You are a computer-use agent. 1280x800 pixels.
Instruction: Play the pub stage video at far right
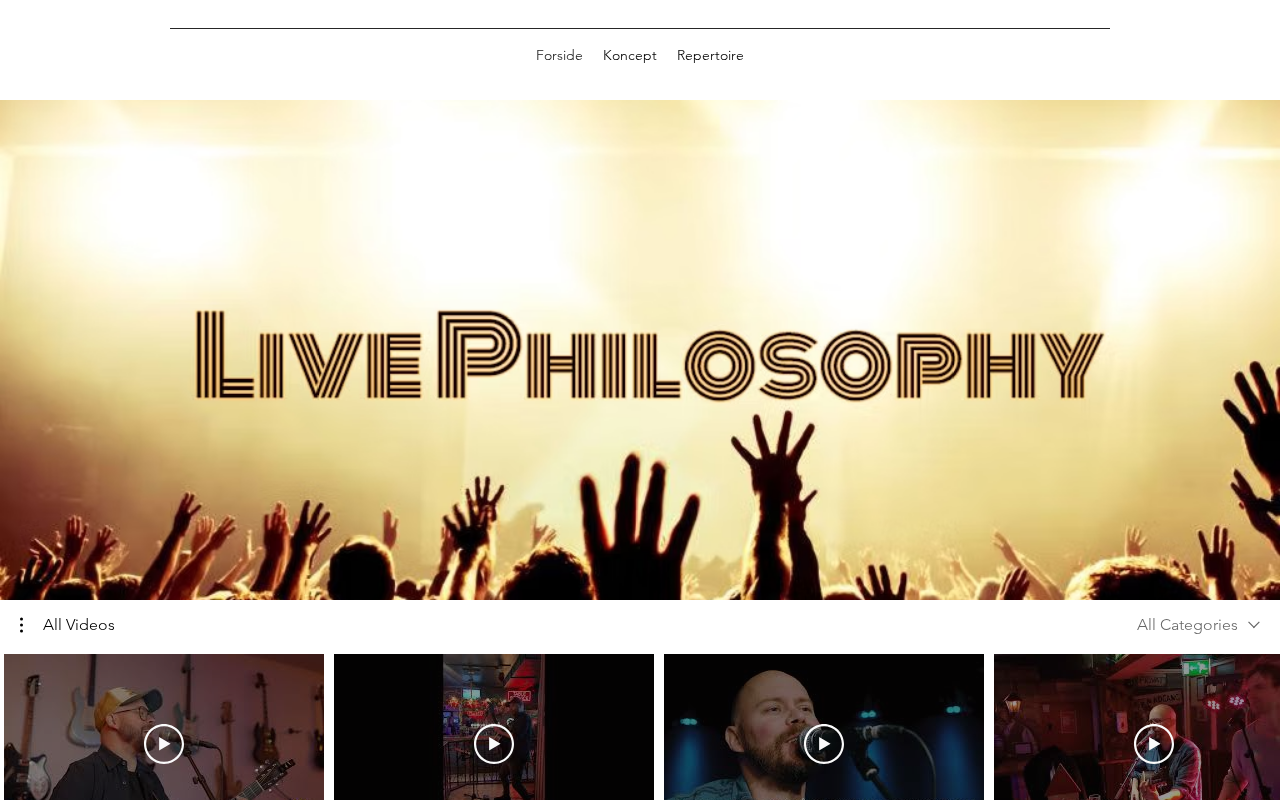pos(1154,744)
